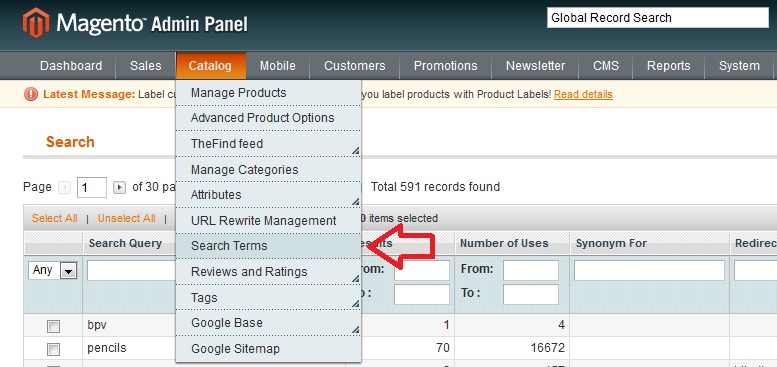Expand TheFind feed submenu arrow

[x=355, y=151]
